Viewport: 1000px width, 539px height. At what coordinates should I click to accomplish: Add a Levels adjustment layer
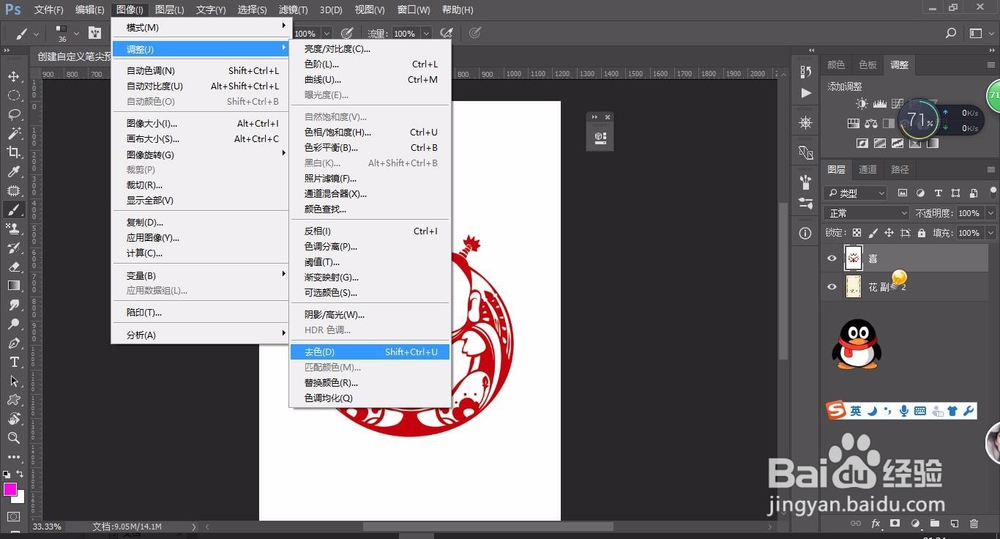point(879,103)
